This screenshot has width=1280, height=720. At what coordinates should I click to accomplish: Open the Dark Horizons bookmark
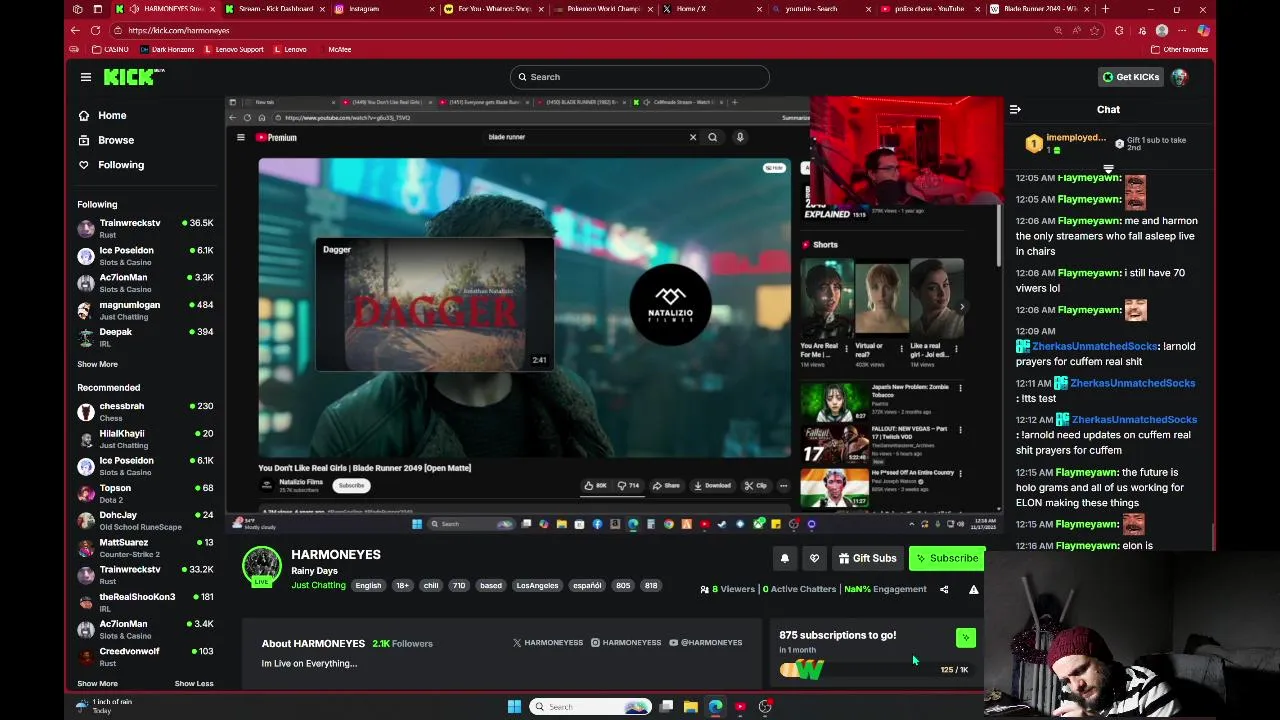coord(165,49)
